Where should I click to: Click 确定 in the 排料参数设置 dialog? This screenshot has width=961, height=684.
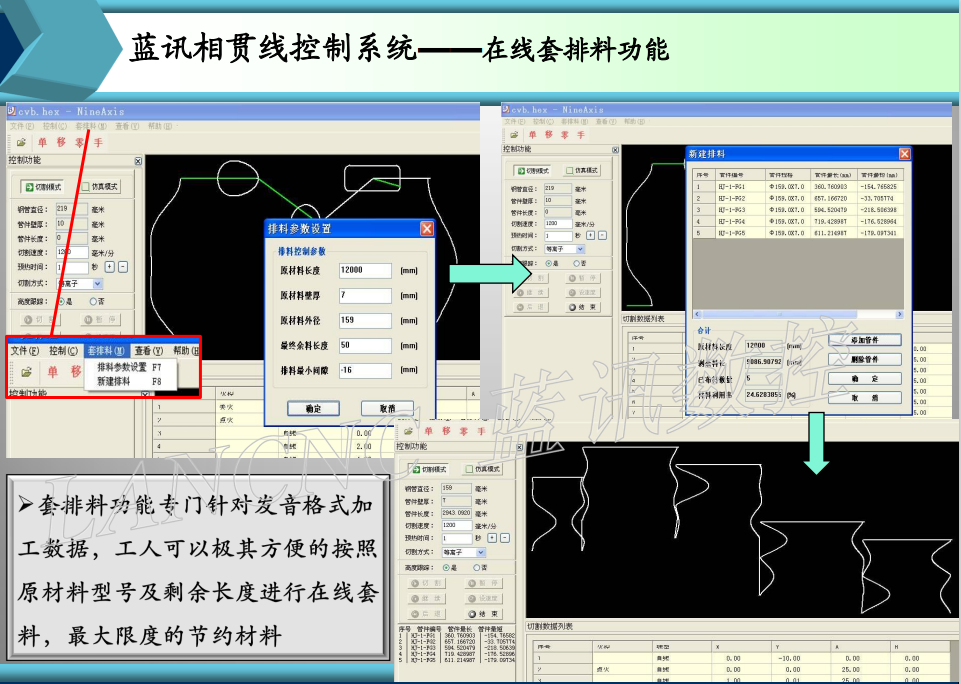coord(312,408)
